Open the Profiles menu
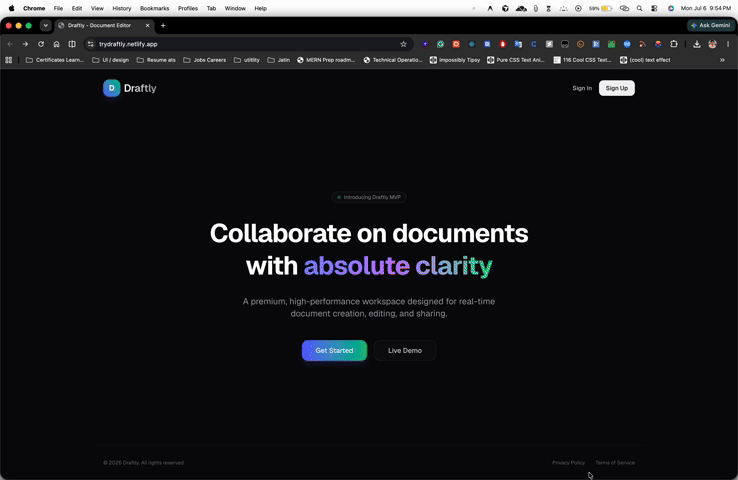Image resolution: width=738 pixels, height=480 pixels. 188,8
